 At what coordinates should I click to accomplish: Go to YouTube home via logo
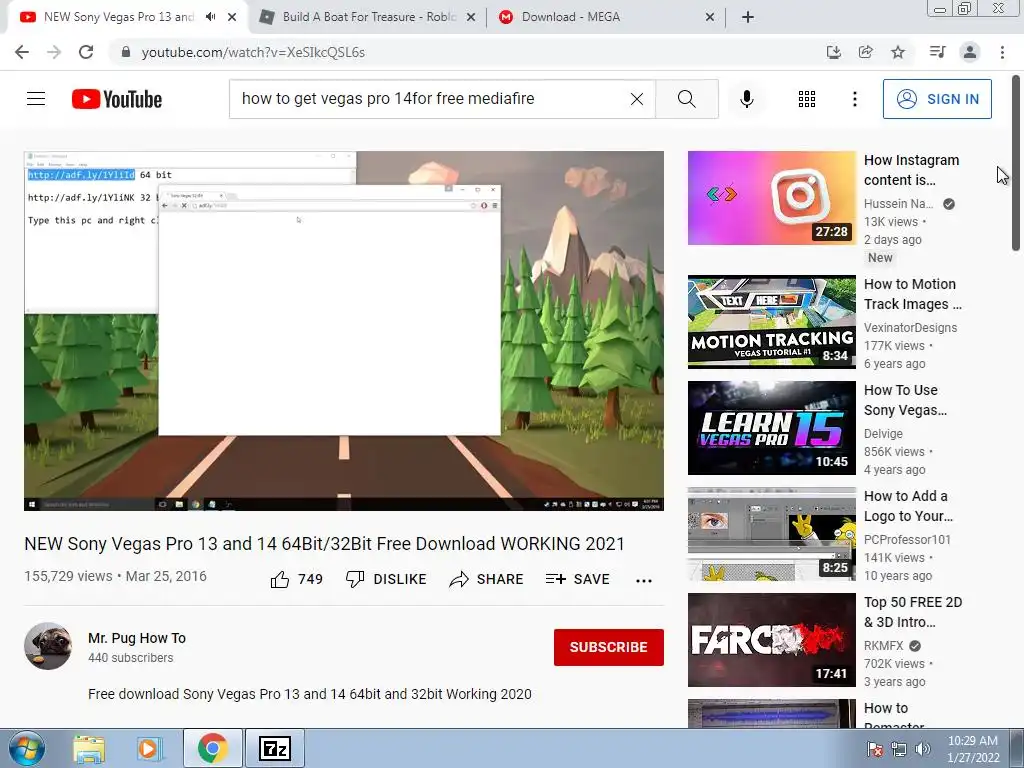pos(117,99)
